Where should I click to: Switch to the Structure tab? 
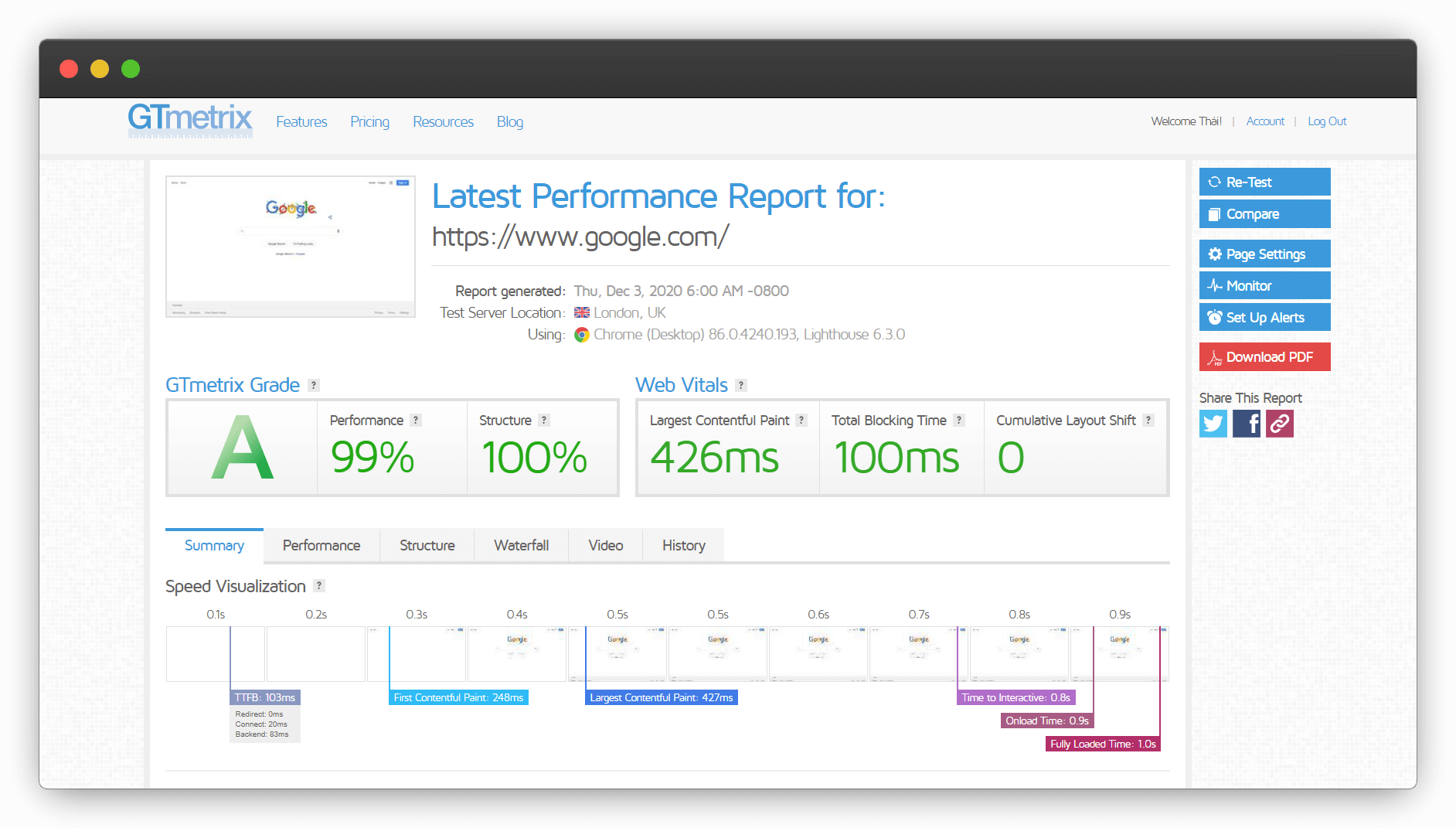pos(427,545)
